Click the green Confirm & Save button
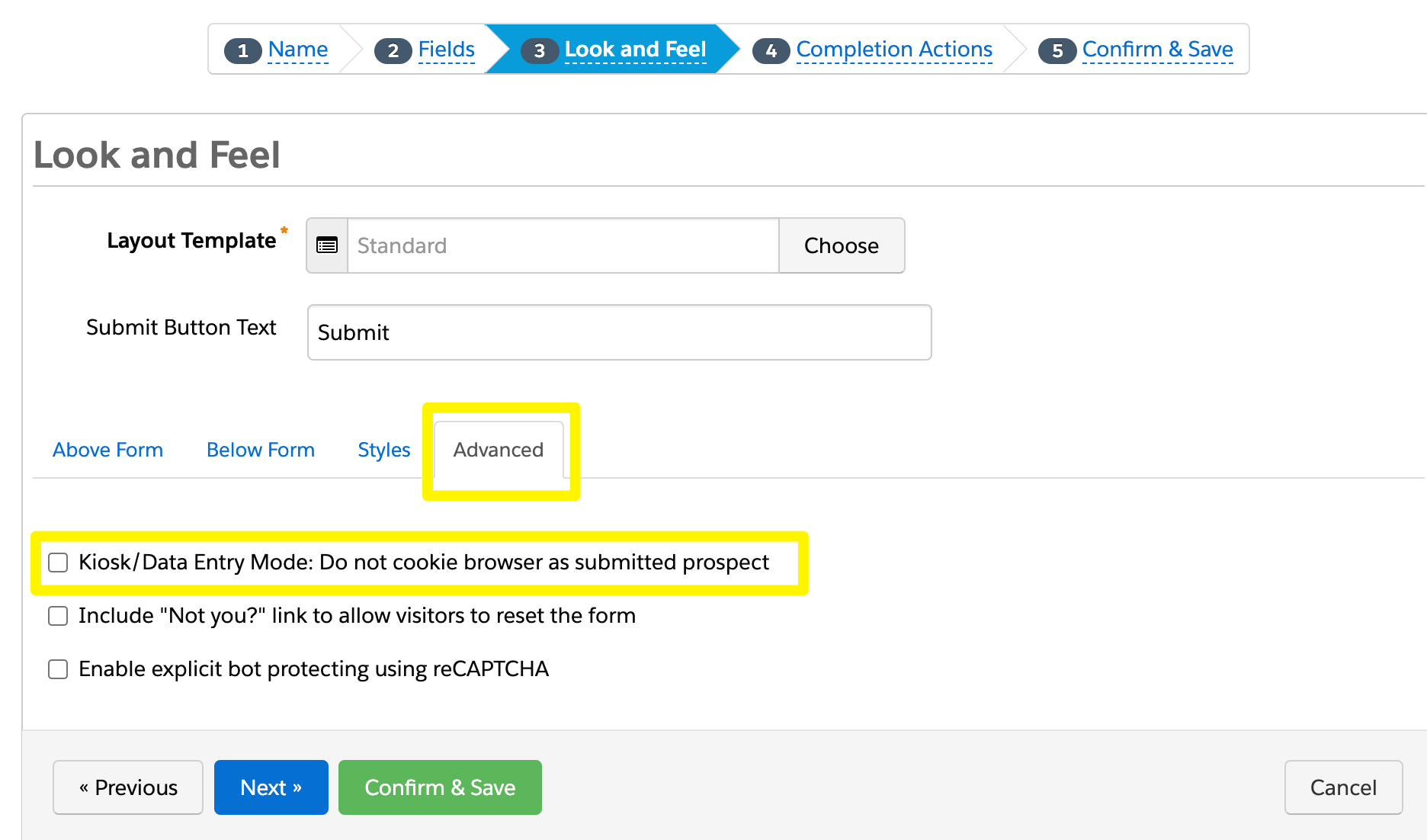The image size is (1427, 840). 440,787
